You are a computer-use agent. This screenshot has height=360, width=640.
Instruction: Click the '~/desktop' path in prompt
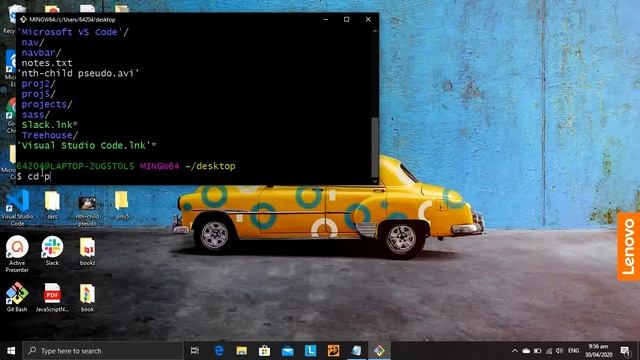[210, 166]
